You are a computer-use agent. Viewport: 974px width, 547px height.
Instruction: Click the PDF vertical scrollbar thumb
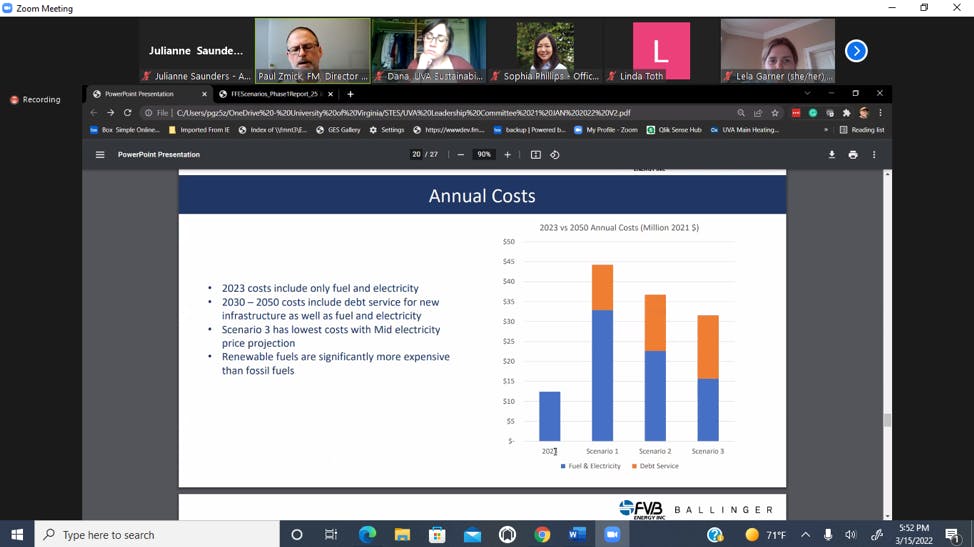click(x=886, y=420)
